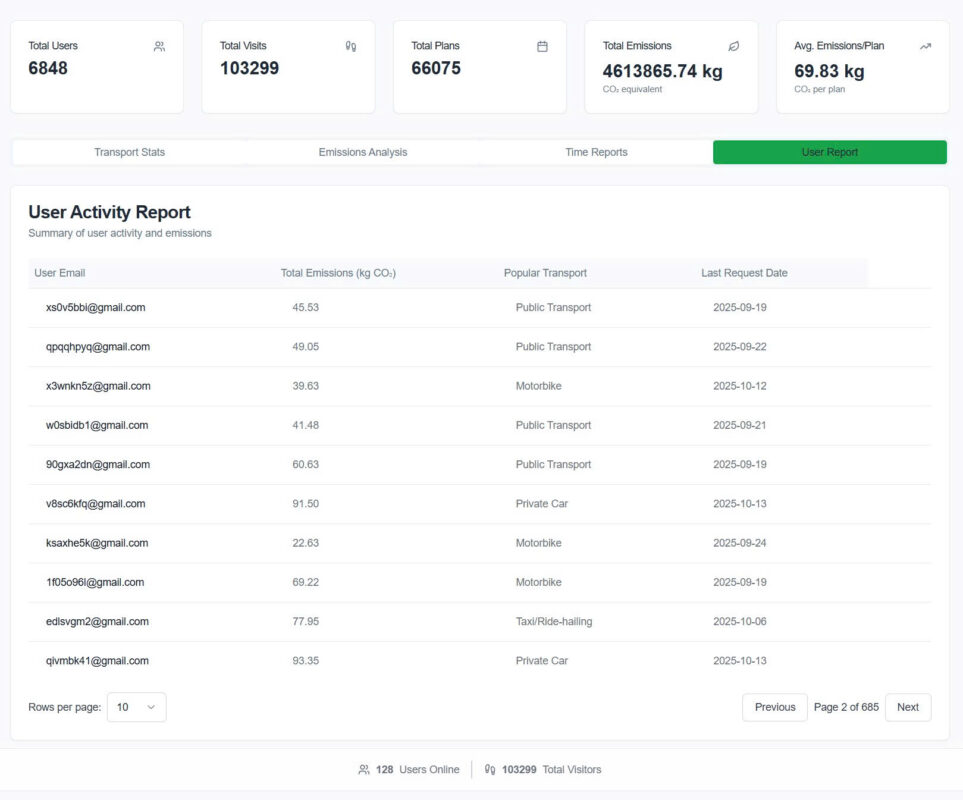Click the leaf icon in Total Emissions card
Viewport: 963px width, 800px height.
click(x=734, y=46)
